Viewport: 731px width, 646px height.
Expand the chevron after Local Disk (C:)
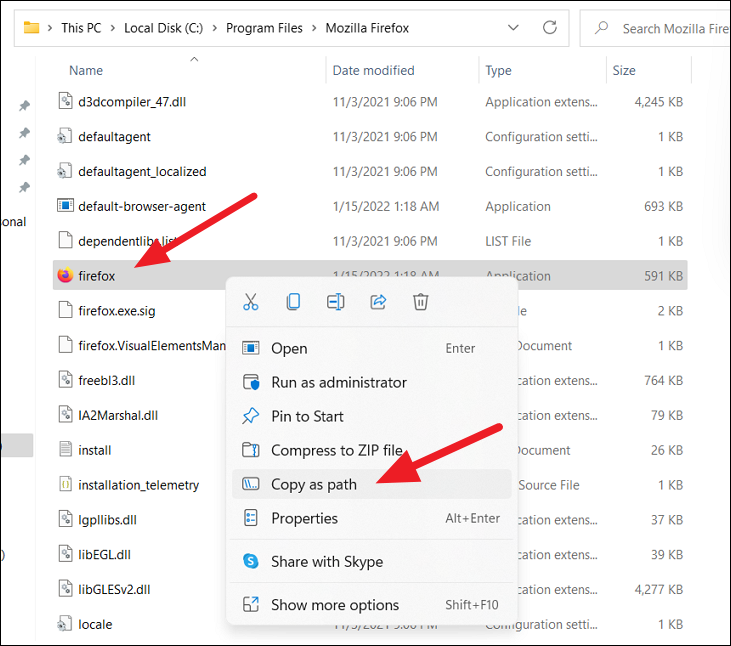tap(214, 28)
